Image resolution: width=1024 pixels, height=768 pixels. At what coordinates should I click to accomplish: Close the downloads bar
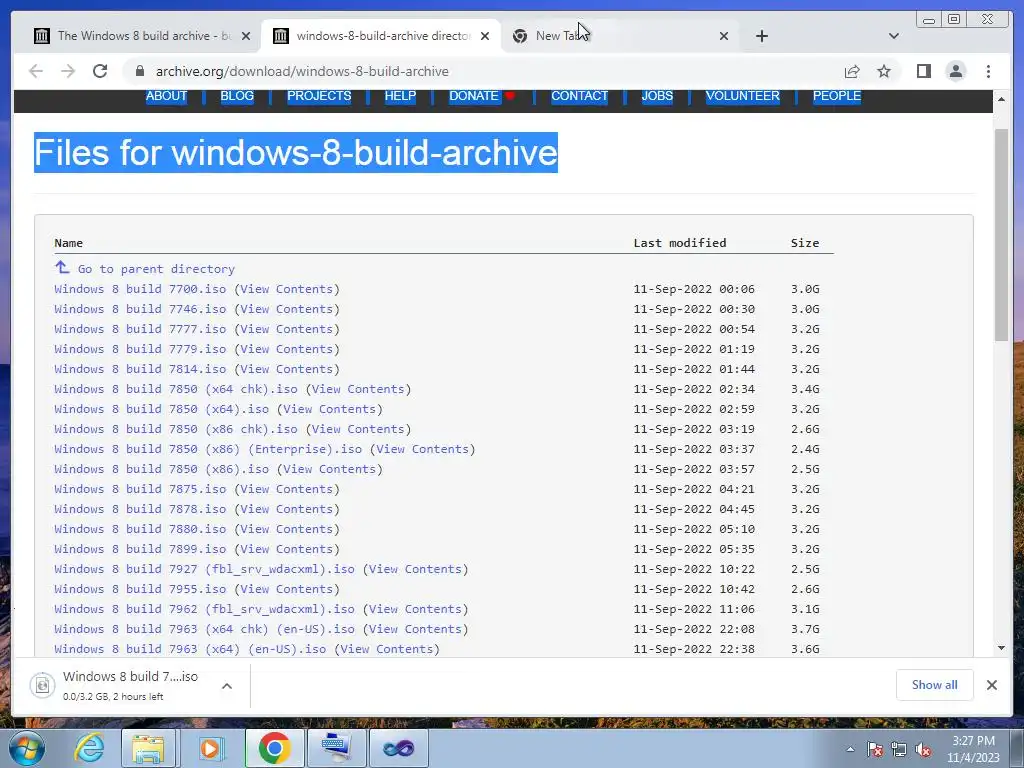click(x=991, y=685)
